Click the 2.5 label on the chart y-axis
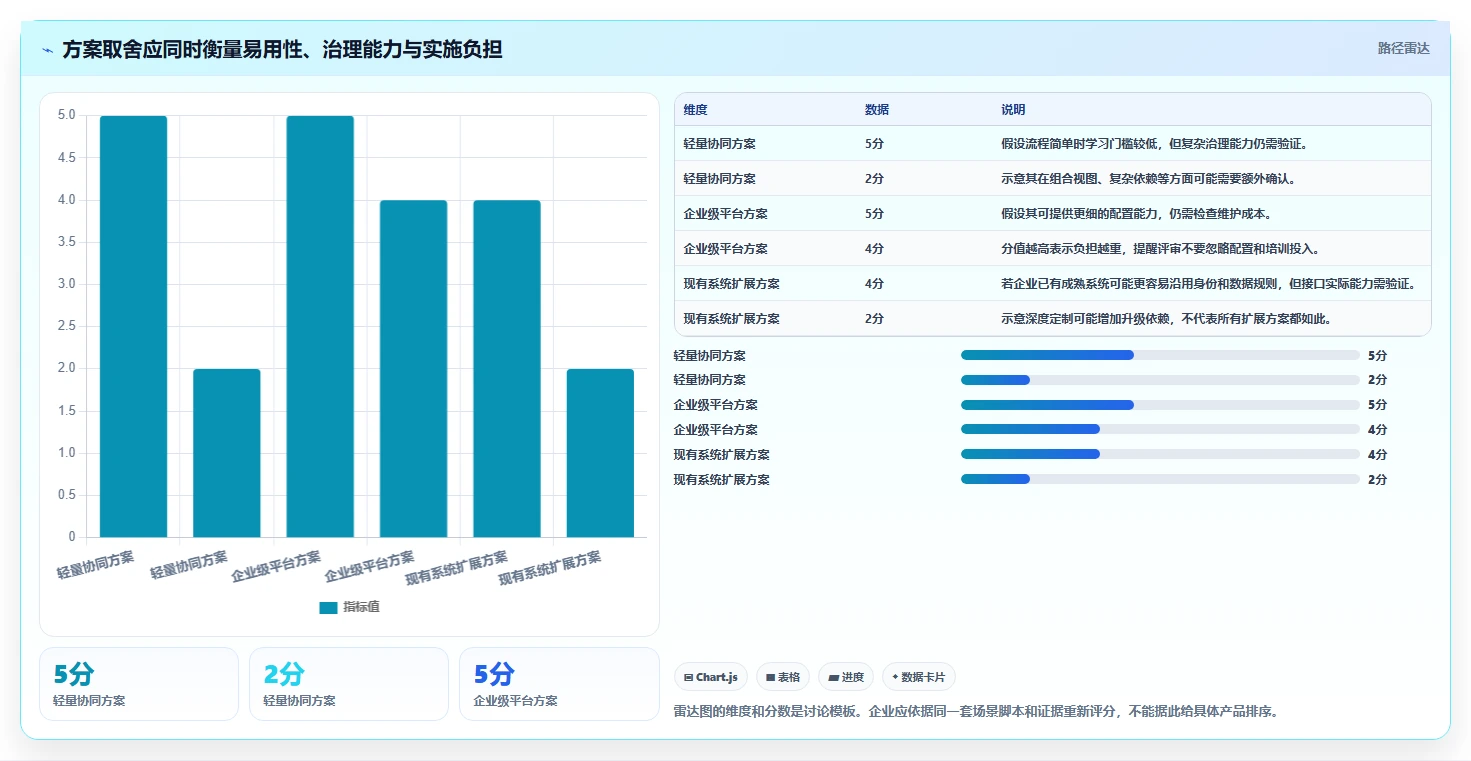The image size is (1471, 761). 67,326
